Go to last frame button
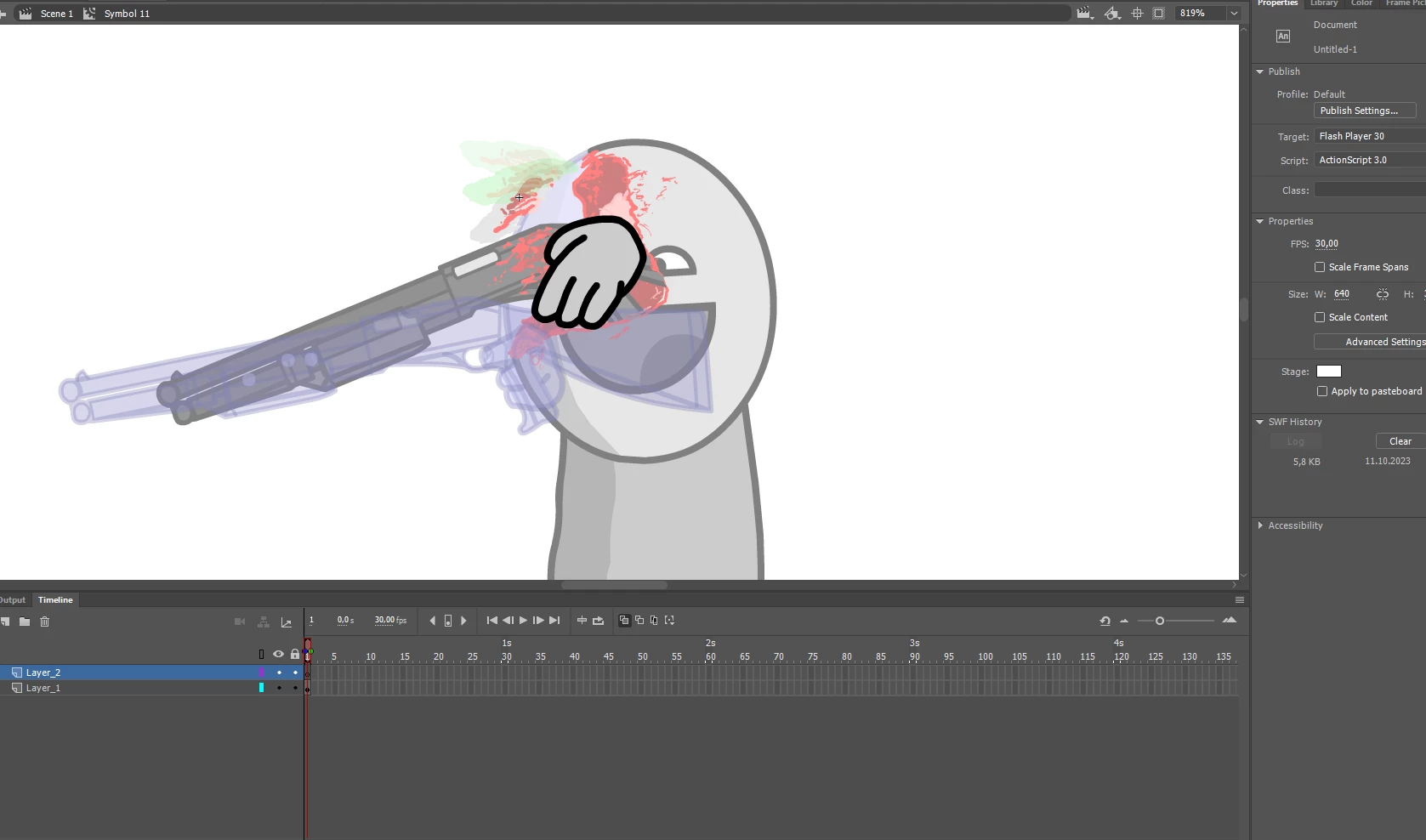Viewport: 1426px width, 840px height. coord(554,621)
